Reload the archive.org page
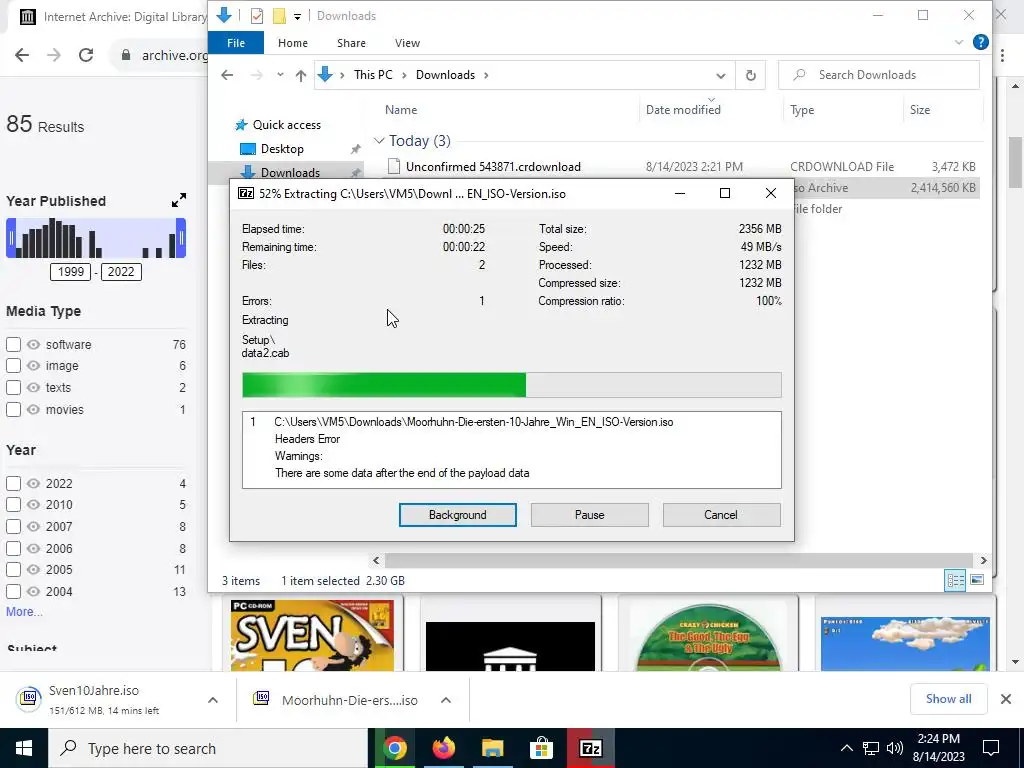 point(86,55)
